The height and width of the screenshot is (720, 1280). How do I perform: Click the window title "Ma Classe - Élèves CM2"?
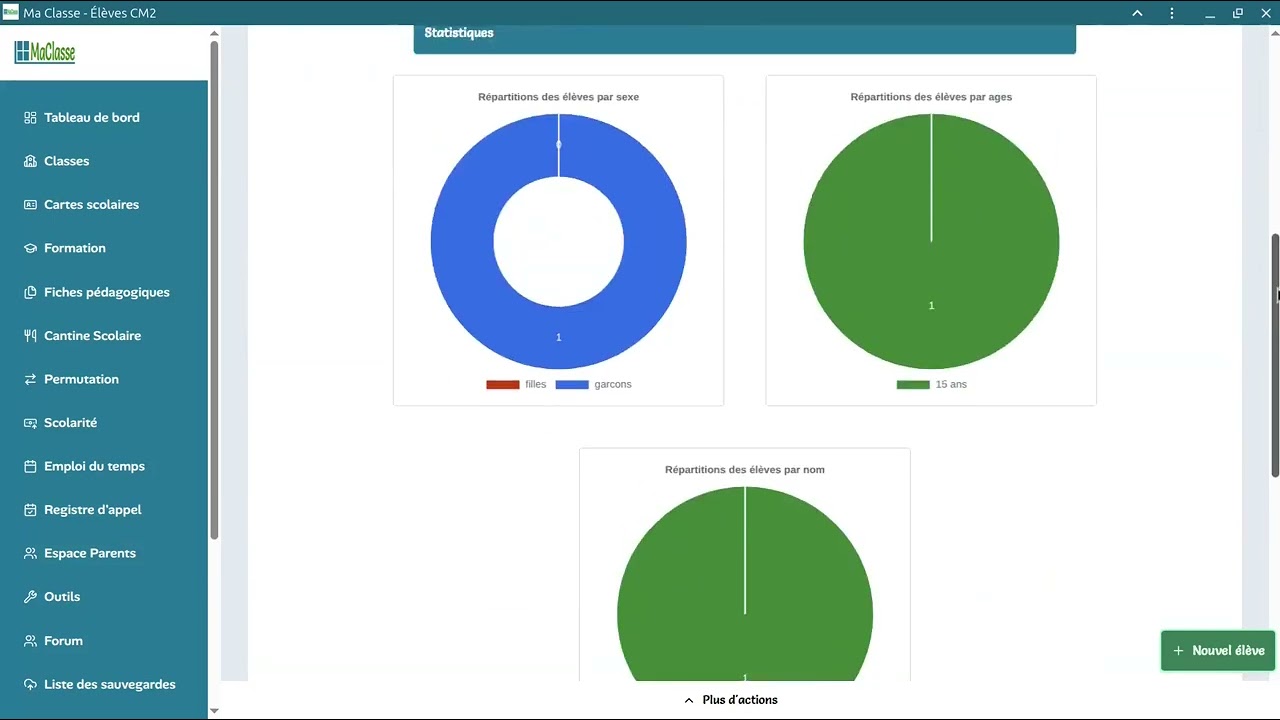(90, 13)
